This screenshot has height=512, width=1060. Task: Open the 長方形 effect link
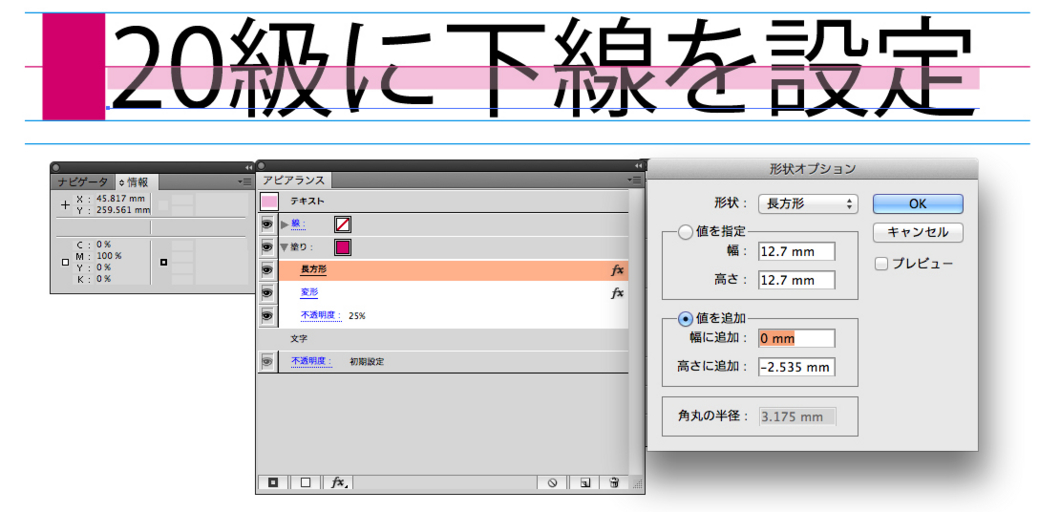click(314, 270)
